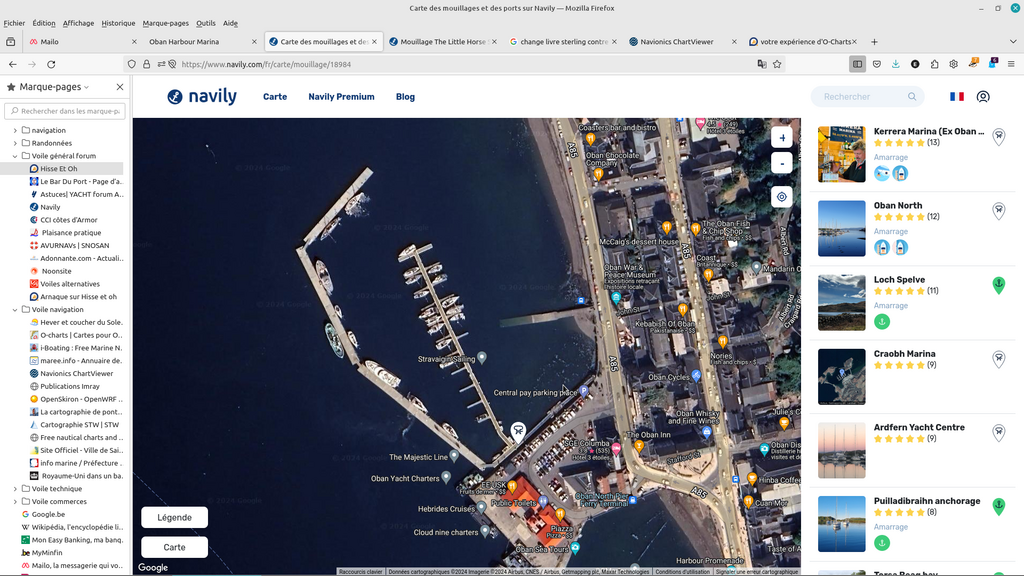
Task: Switch map view using the Carte button
Action: (174, 547)
